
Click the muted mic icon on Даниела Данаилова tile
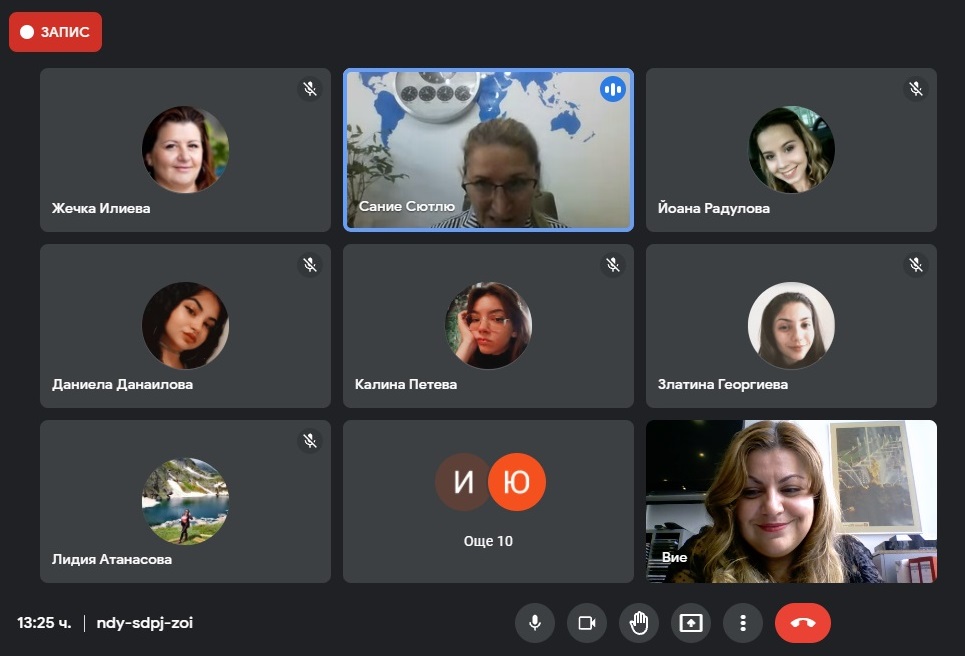[310, 265]
